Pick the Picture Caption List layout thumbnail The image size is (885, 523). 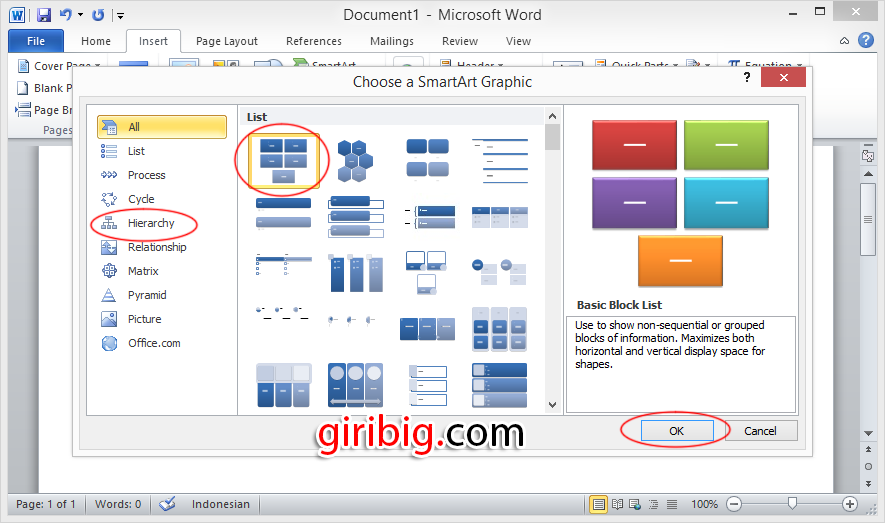(427, 158)
